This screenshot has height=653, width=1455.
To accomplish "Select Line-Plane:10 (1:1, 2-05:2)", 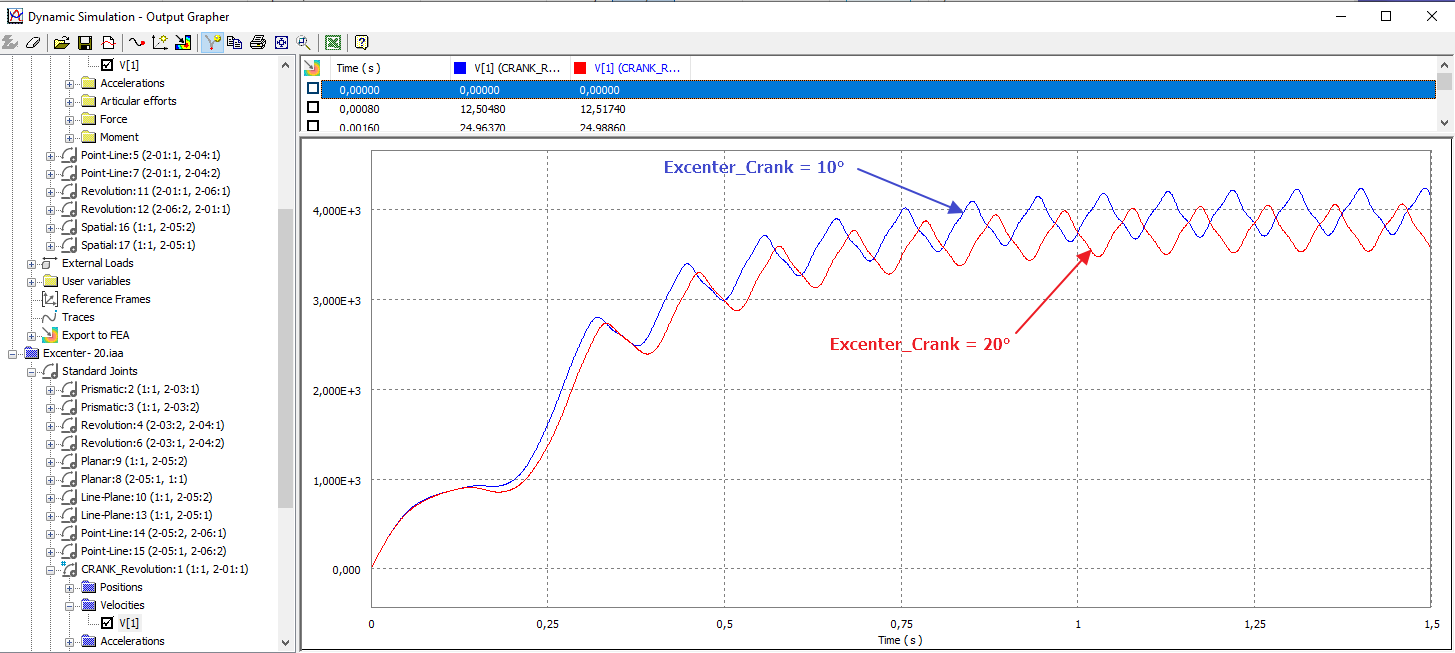I will 146,497.
